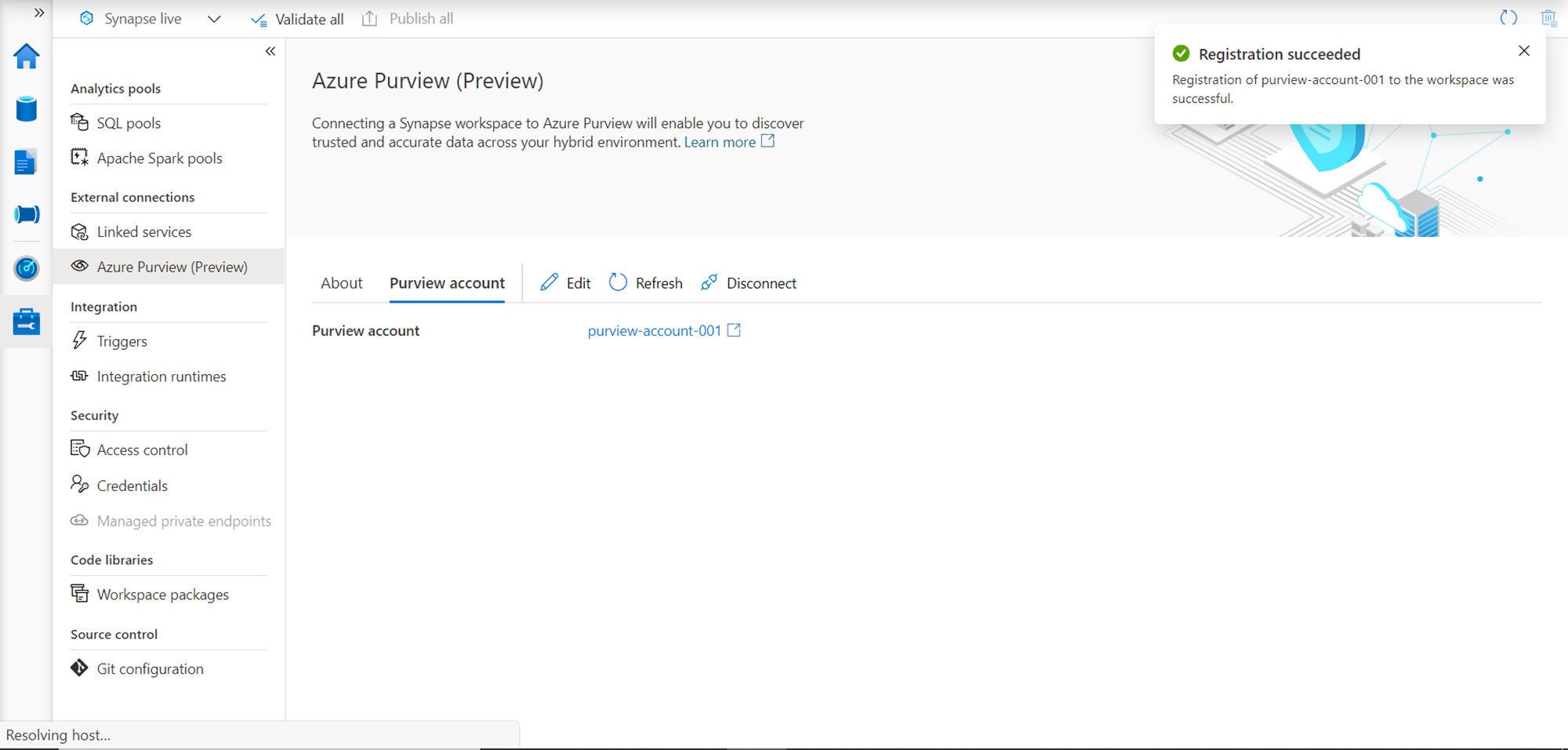Close the Registration succeeded notification
Image resolution: width=1568 pixels, height=750 pixels.
(x=1524, y=51)
